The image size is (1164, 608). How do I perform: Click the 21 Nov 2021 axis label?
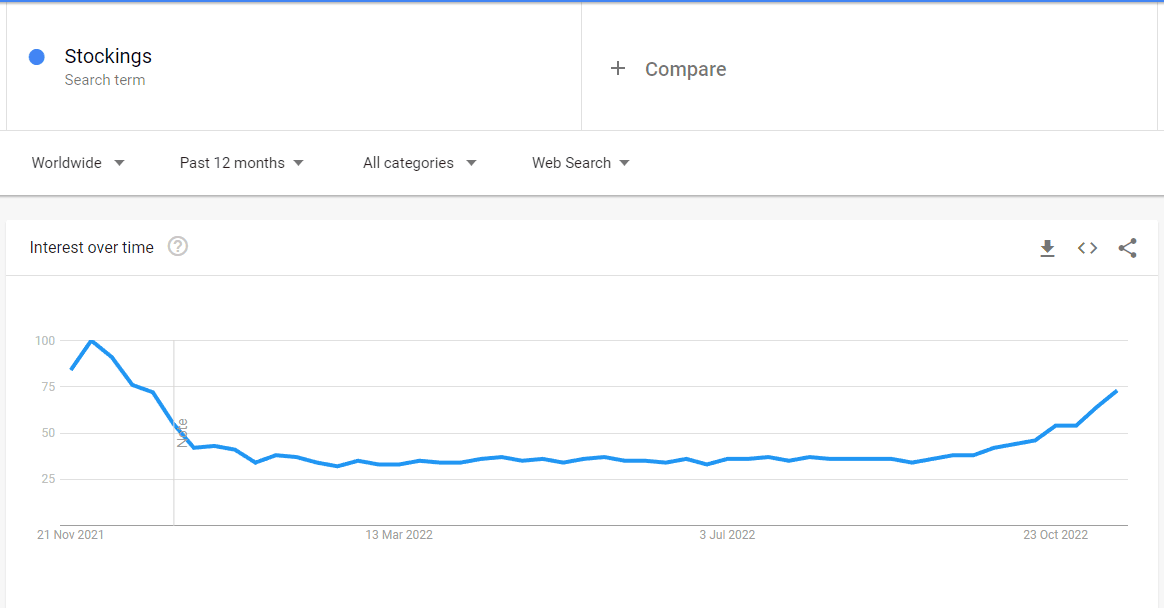71,535
